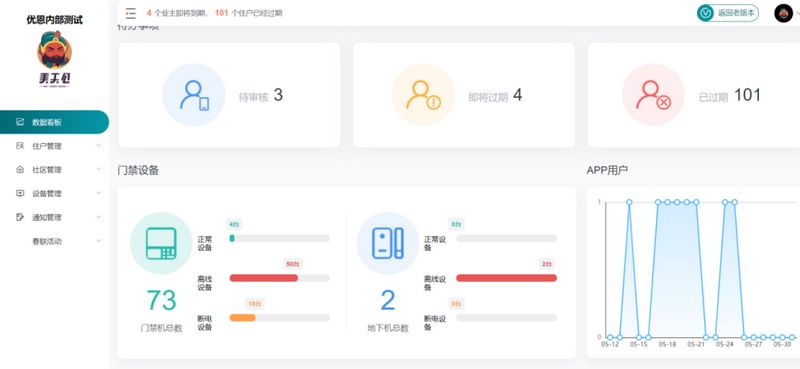The width and height of the screenshot is (800, 369).
Task: Click the 数据看板 dashboard icon in sidebar
Action: point(20,122)
